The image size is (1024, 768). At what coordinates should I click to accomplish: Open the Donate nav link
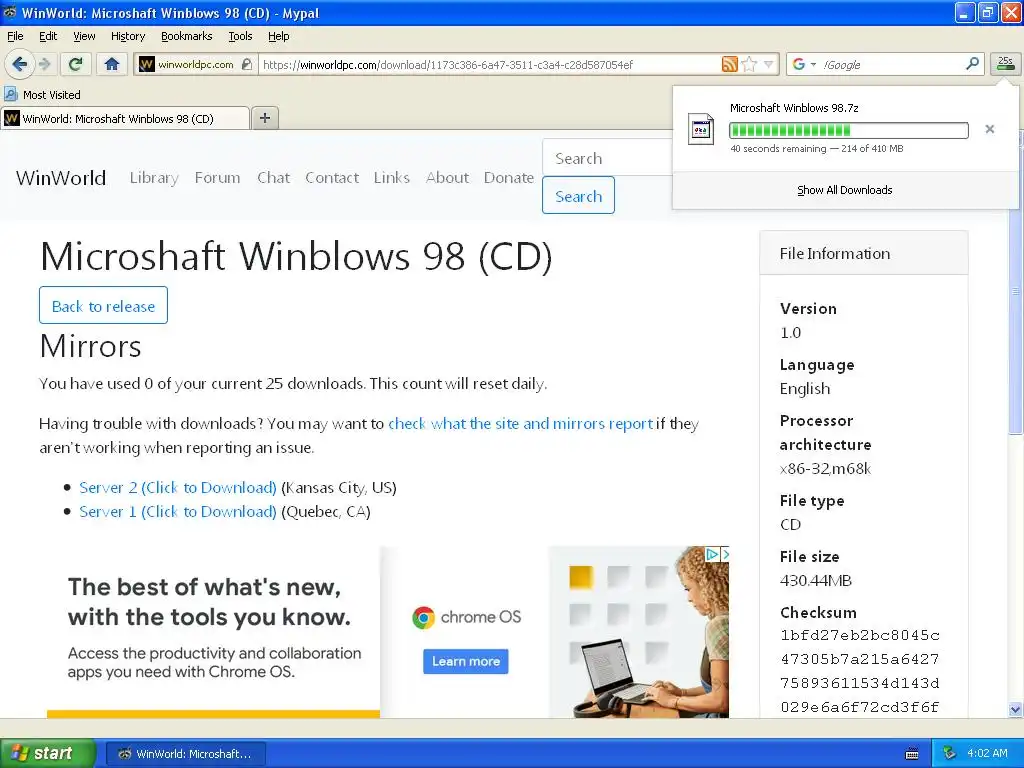tap(509, 178)
